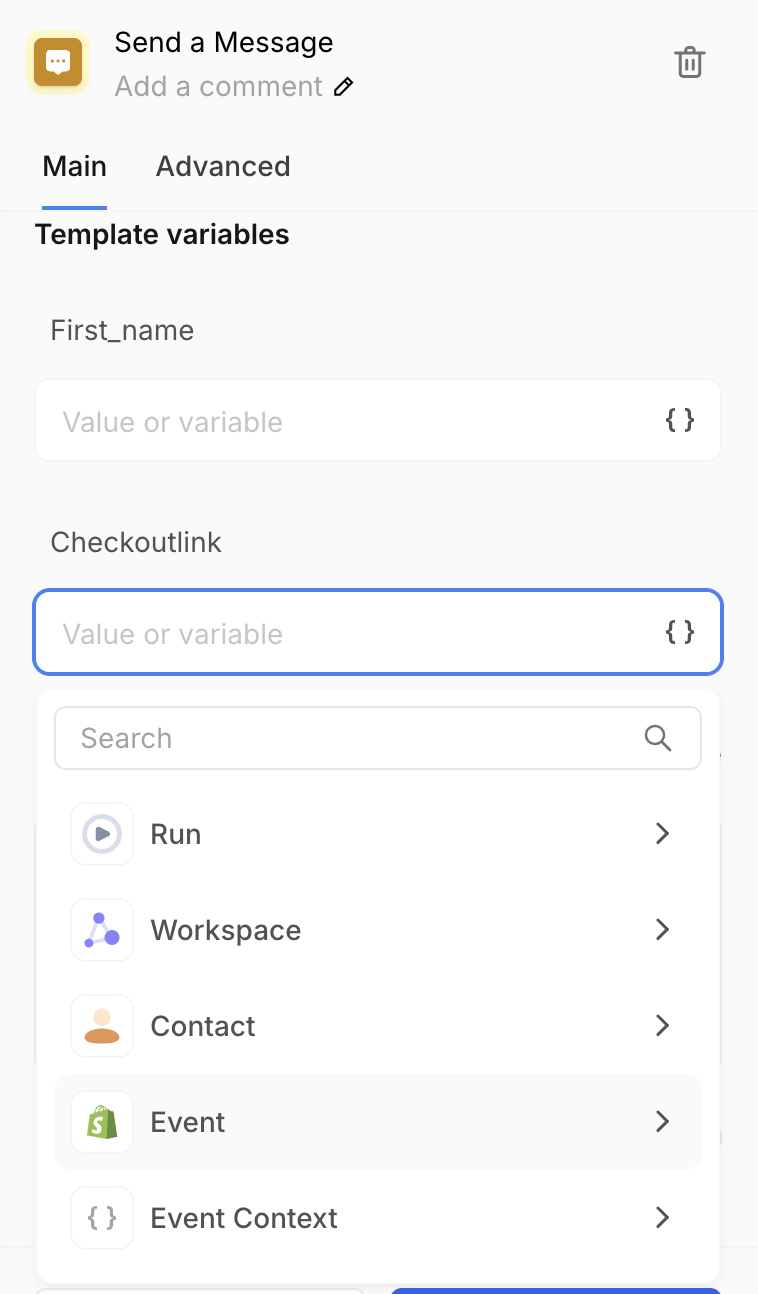Expand the Workspace chevron arrow
758x1294 pixels.
(661, 930)
